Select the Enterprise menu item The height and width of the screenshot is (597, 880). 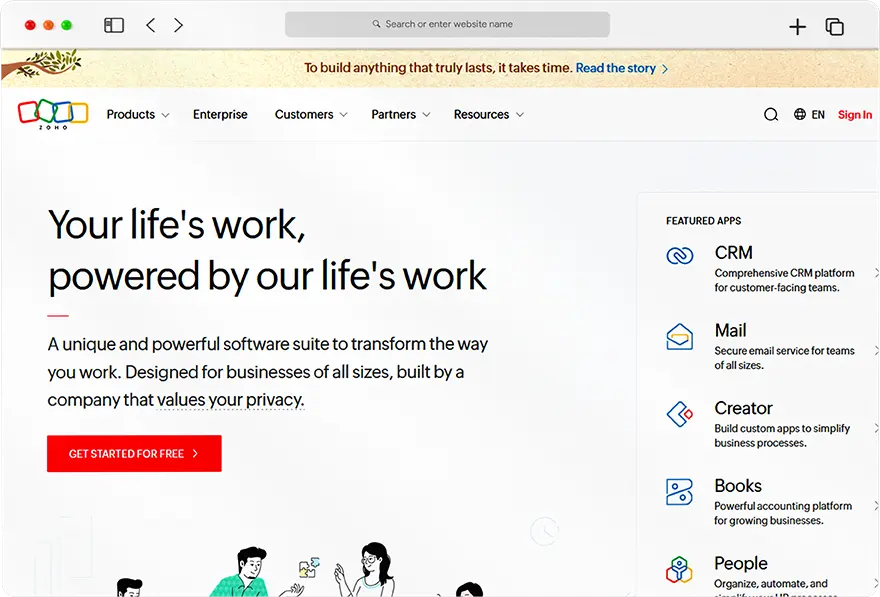click(x=220, y=114)
